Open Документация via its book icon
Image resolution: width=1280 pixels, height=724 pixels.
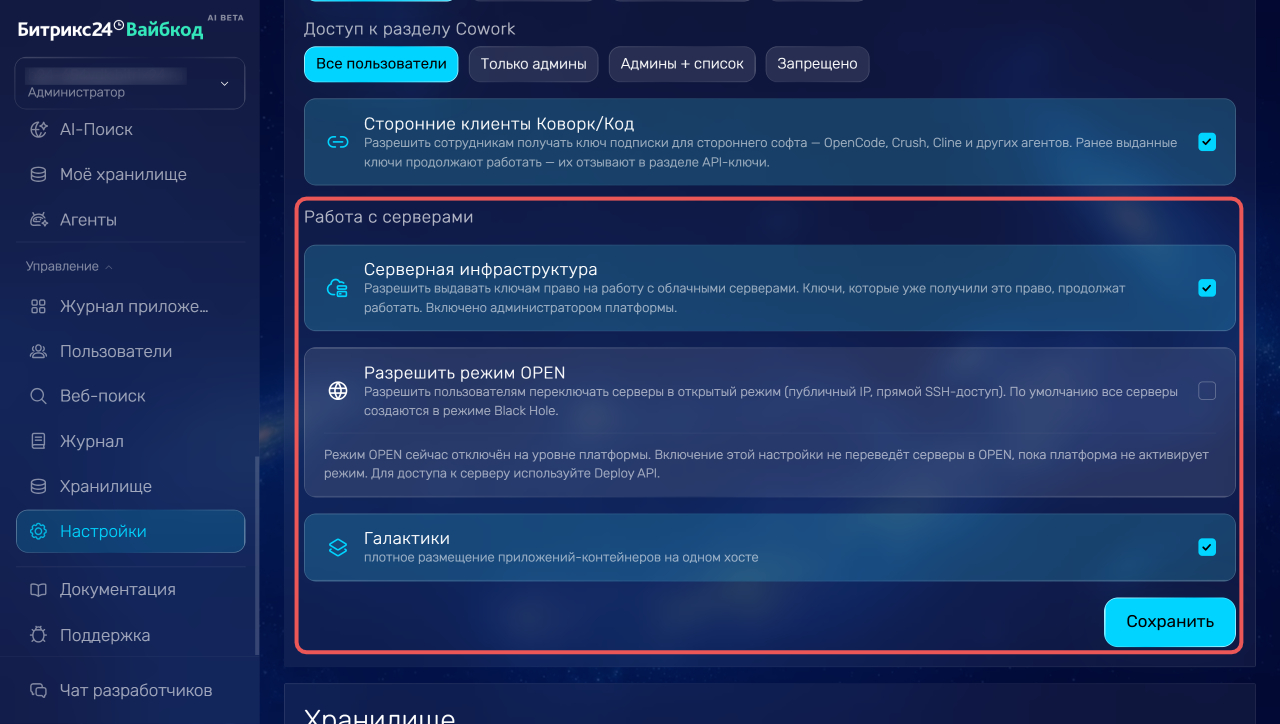click(39, 589)
